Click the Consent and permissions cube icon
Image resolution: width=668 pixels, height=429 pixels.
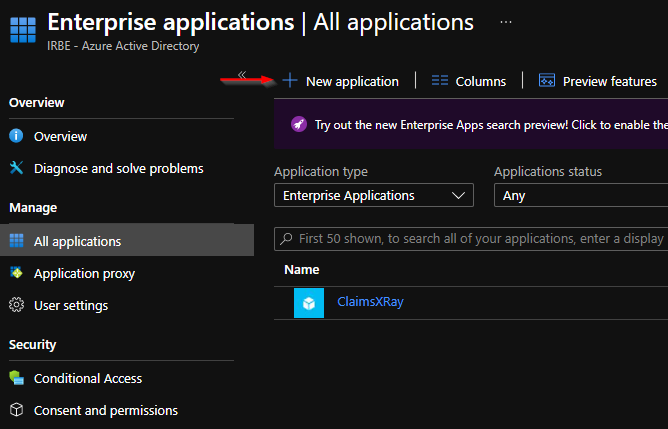[x=16, y=410]
